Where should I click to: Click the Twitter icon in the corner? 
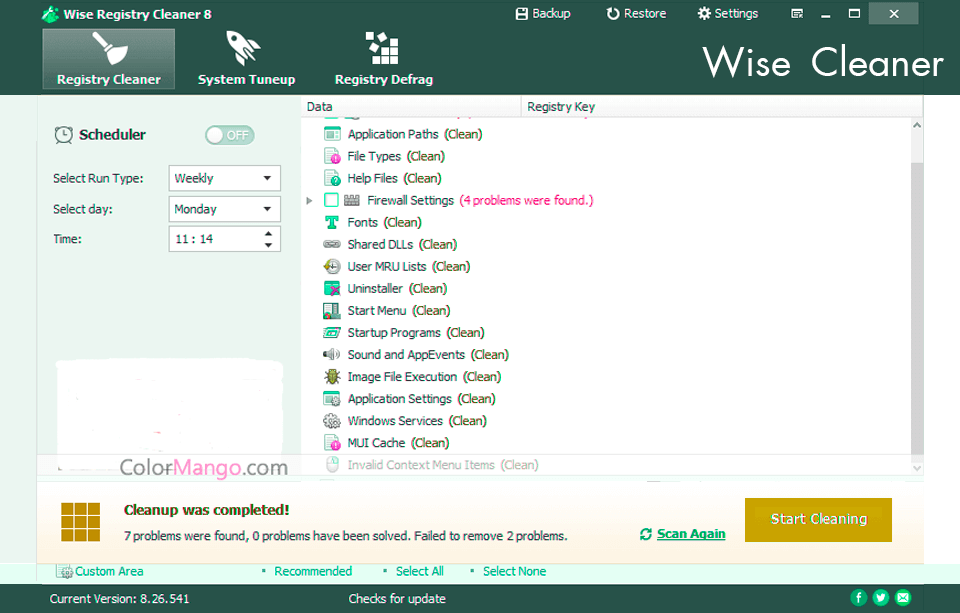(x=881, y=595)
